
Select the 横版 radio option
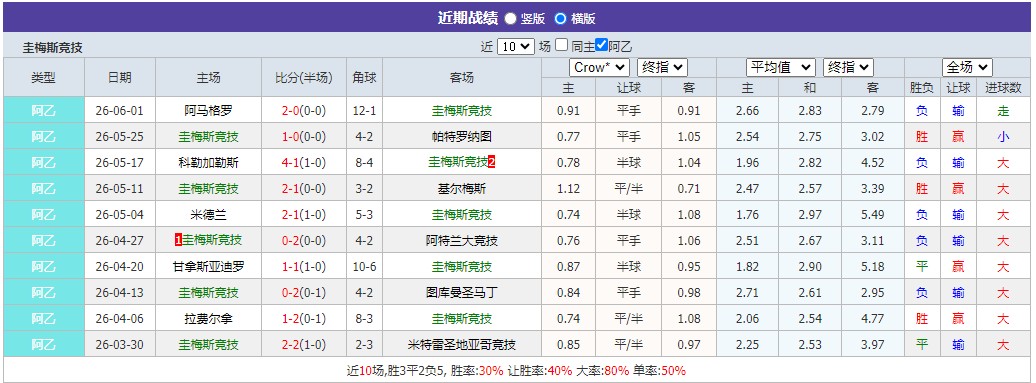560,18
